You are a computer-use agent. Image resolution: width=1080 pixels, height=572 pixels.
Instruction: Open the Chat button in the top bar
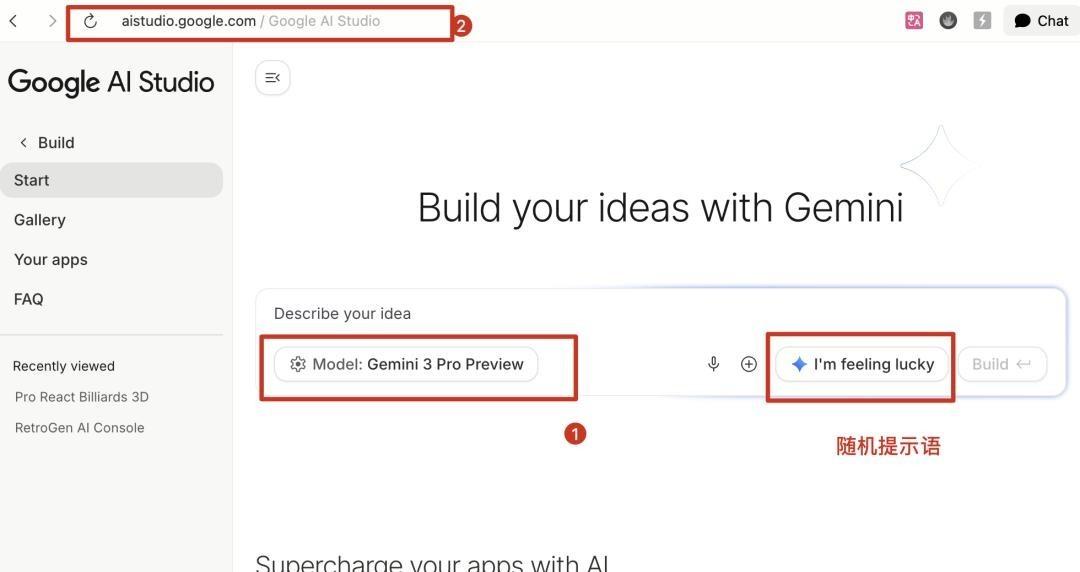[x=1041, y=20]
